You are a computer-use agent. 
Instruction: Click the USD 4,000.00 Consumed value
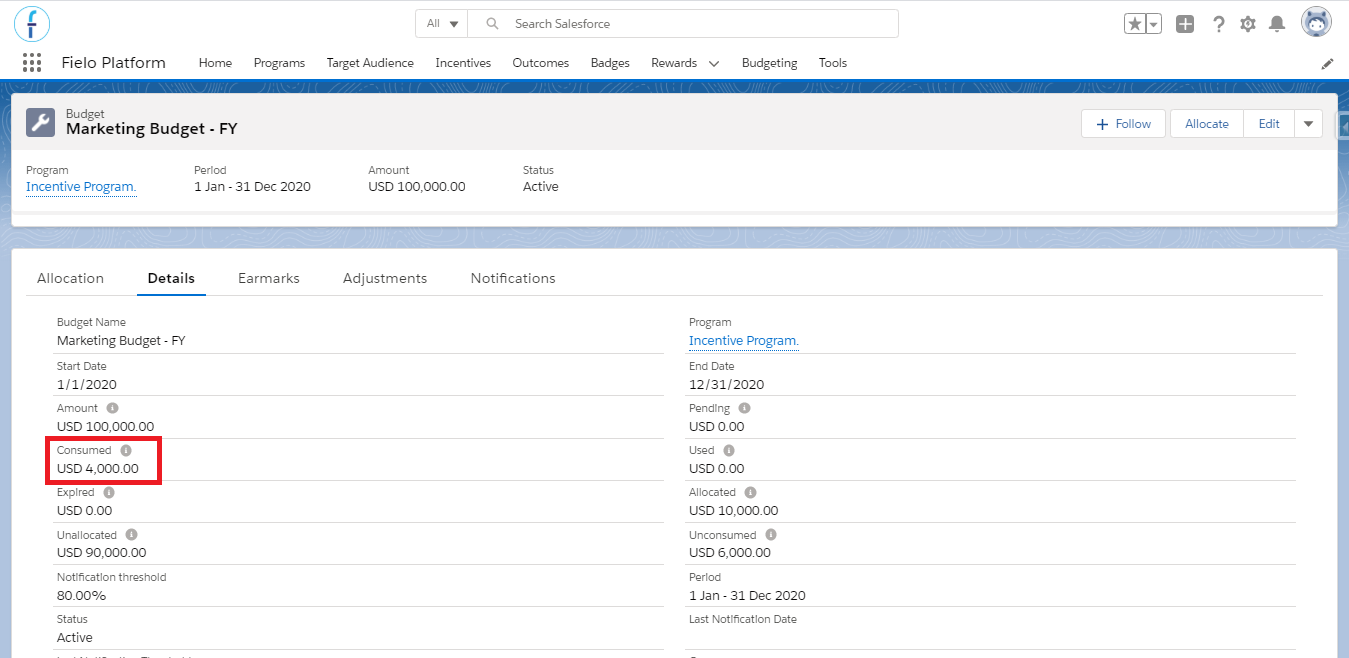pyautogui.click(x=98, y=469)
